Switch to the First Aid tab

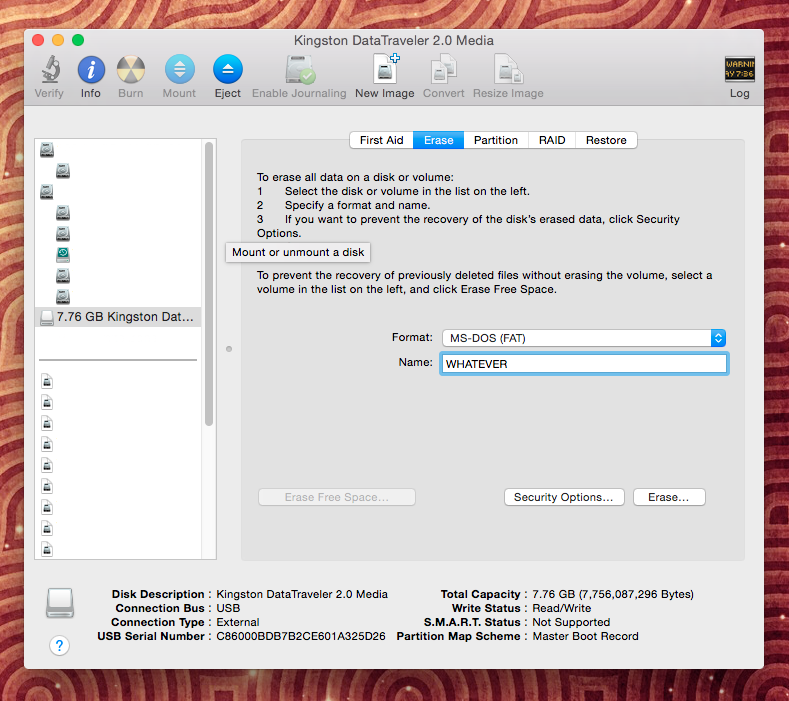tap(381, 140)
